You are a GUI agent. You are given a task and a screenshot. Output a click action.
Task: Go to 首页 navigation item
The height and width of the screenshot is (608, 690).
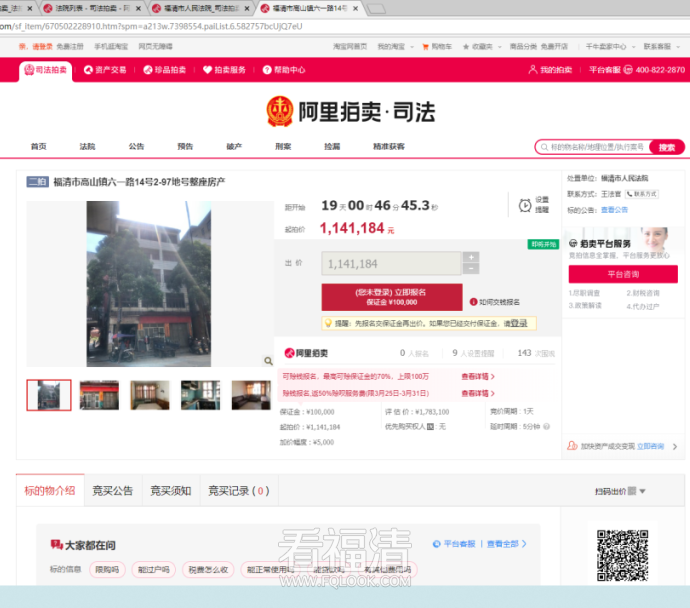tap(38, 147)
